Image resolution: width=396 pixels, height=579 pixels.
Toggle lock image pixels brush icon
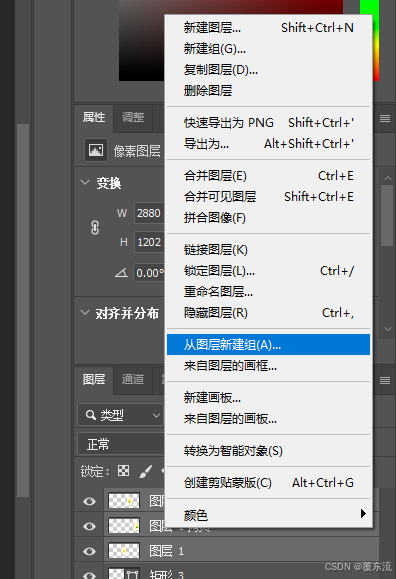point(146,471)
